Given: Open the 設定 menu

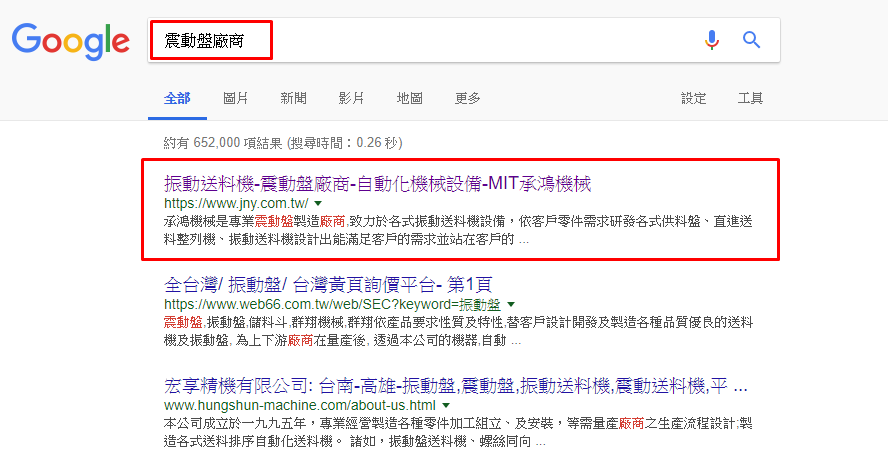Looking at the screenshot, I should coord(694,99).
